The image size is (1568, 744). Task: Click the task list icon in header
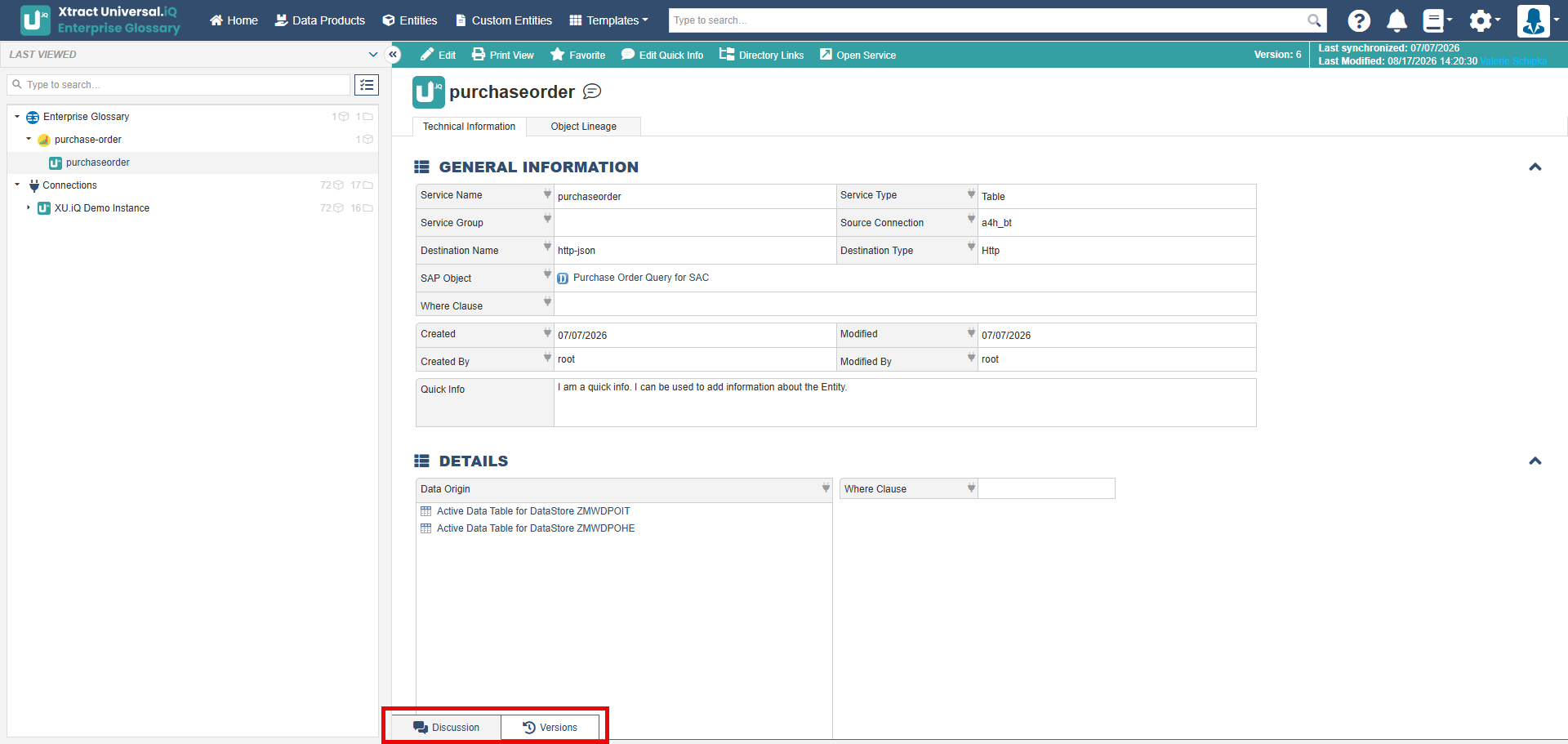pyautogui.click(x=1437, y=20)
